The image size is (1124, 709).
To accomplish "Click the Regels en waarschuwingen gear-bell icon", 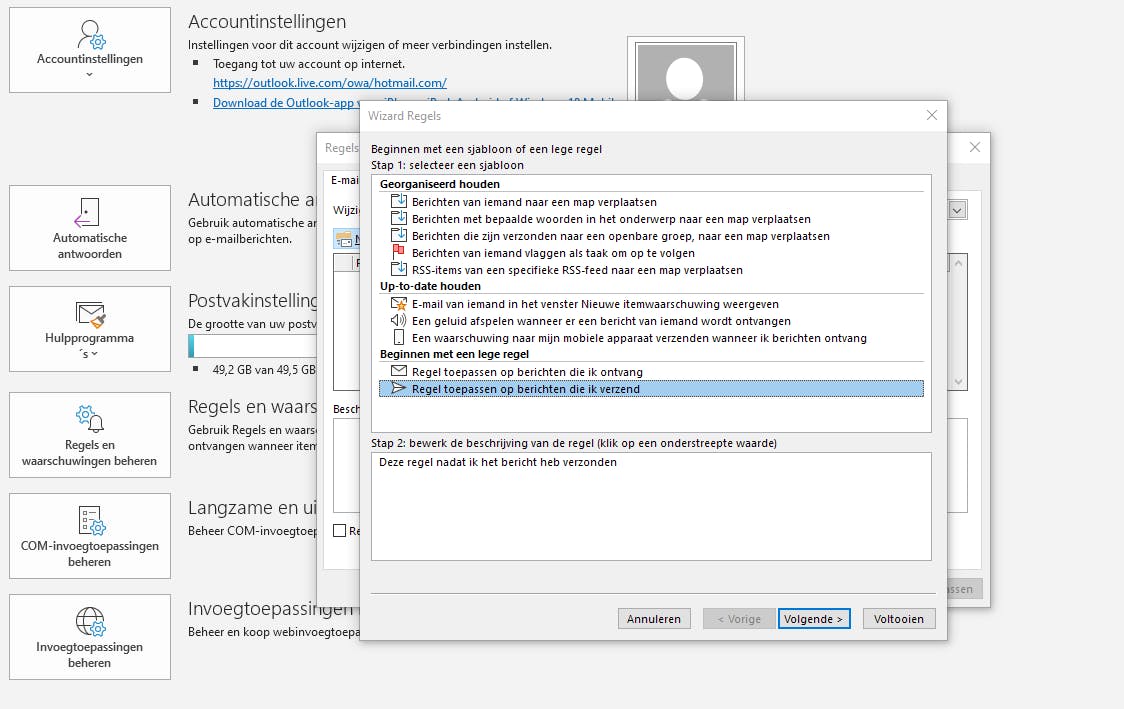I will tap(90, 419).
